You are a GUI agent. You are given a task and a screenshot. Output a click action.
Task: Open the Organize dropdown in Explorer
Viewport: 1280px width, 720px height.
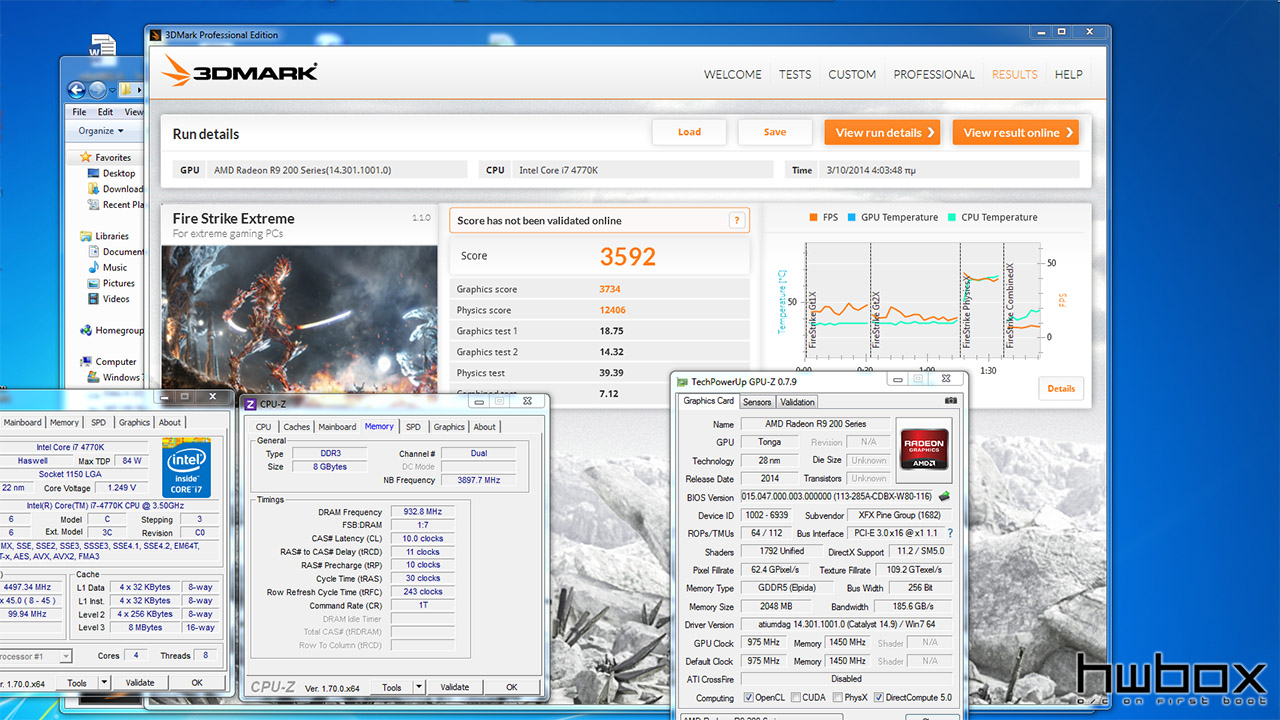click(x=101, y=131)
